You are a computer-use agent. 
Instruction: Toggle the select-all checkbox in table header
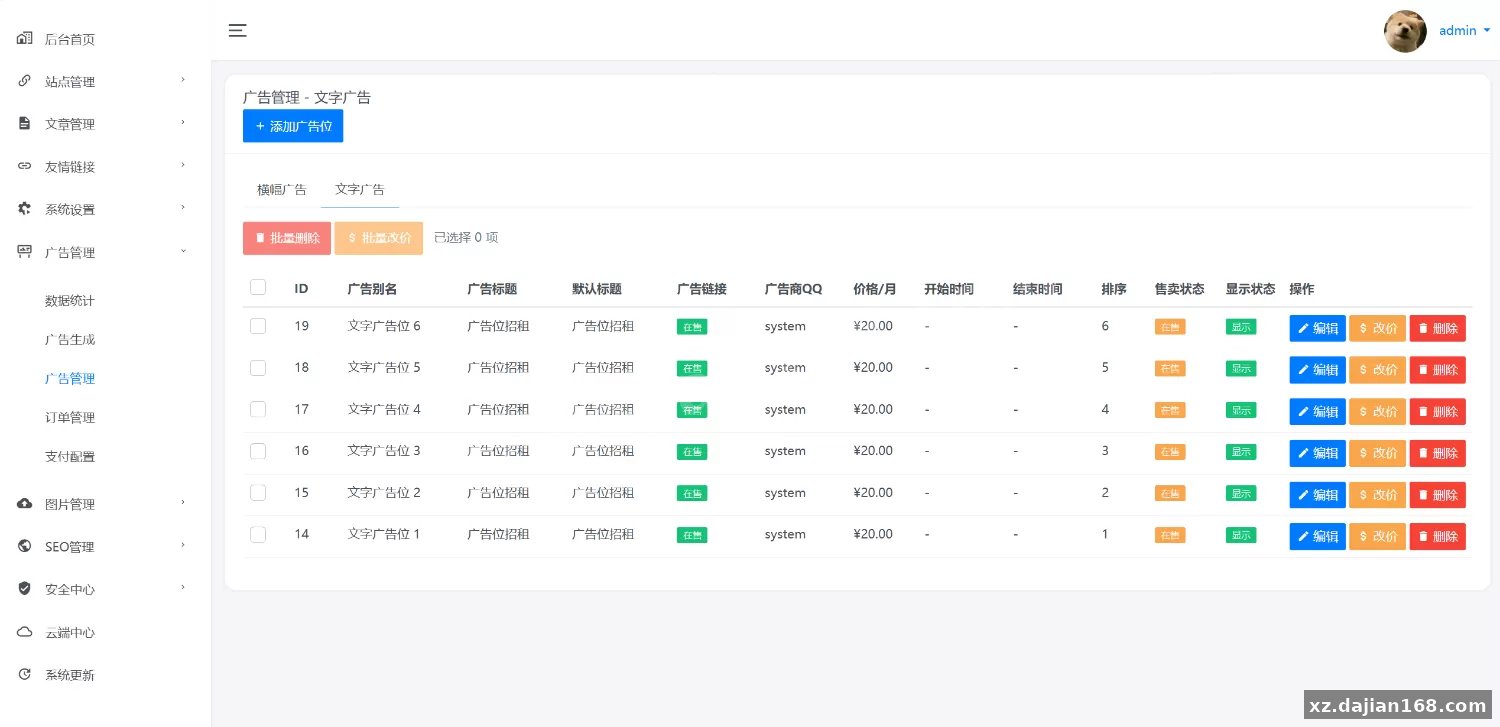pos(258,287)
